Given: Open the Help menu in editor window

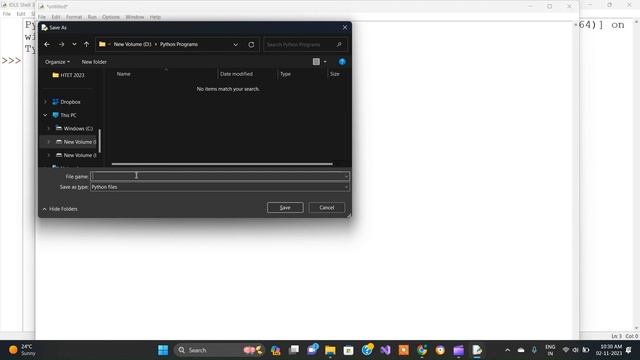Looking at the screenshot, I should pyautogui.click(x=155, y=17).
